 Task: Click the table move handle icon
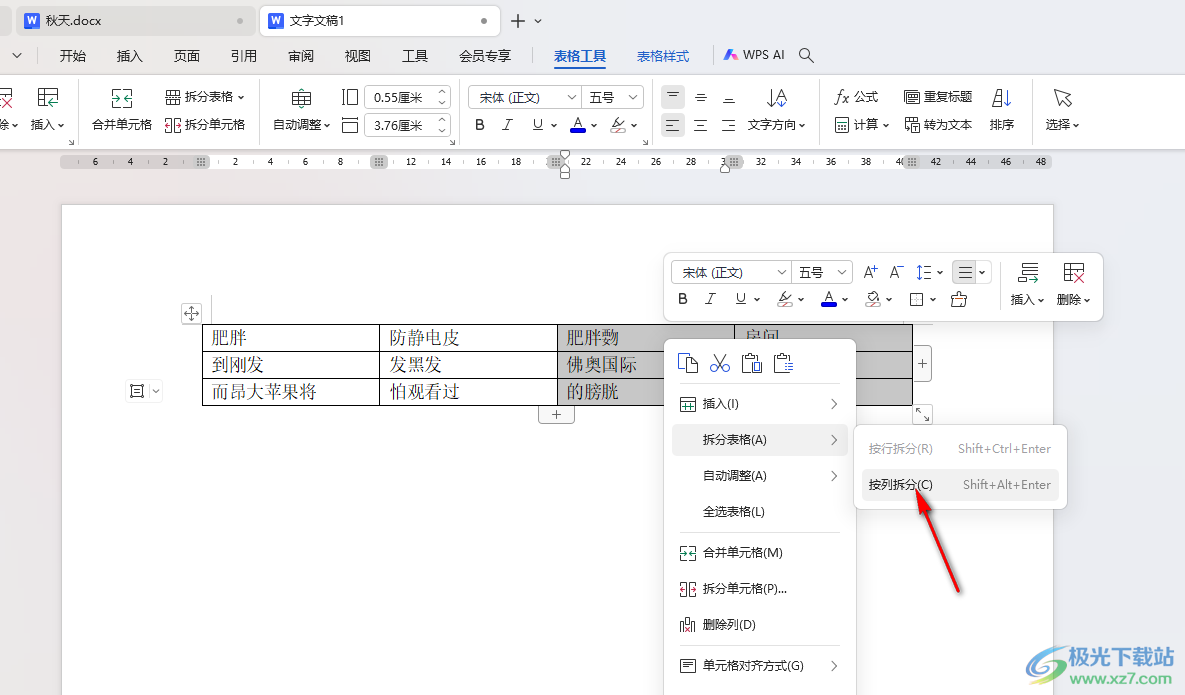pos(191,314)
